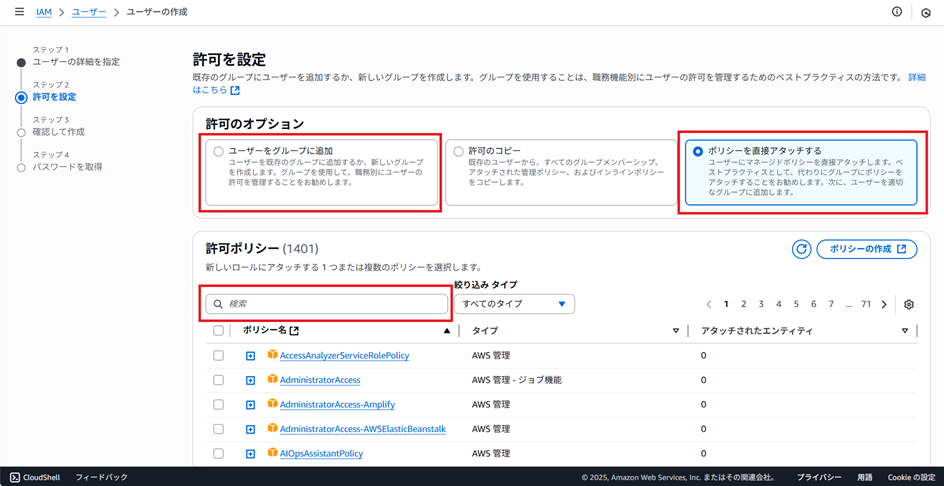944x486 pixels.
Task: Open the 'すべてのタイプ' filter dropdown
Action: click(514, 303)
